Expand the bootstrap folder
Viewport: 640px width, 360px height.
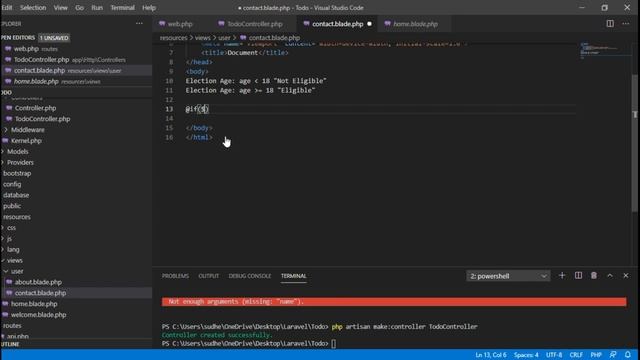[x=76, y=173]
